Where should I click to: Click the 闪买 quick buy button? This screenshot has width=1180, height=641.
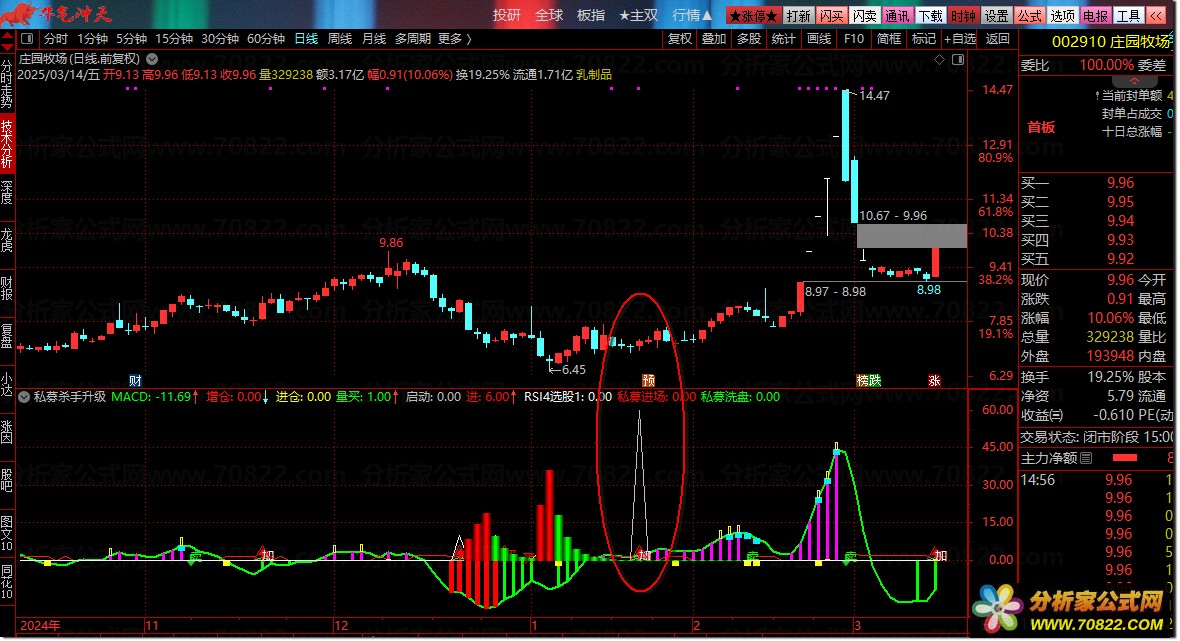click(831, 16)
